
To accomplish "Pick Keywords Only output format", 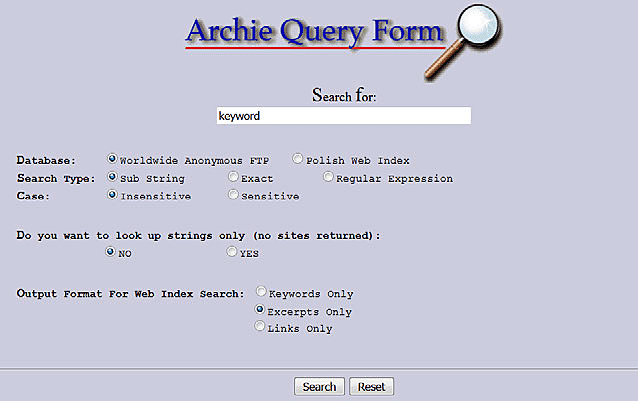I will 261,291.
